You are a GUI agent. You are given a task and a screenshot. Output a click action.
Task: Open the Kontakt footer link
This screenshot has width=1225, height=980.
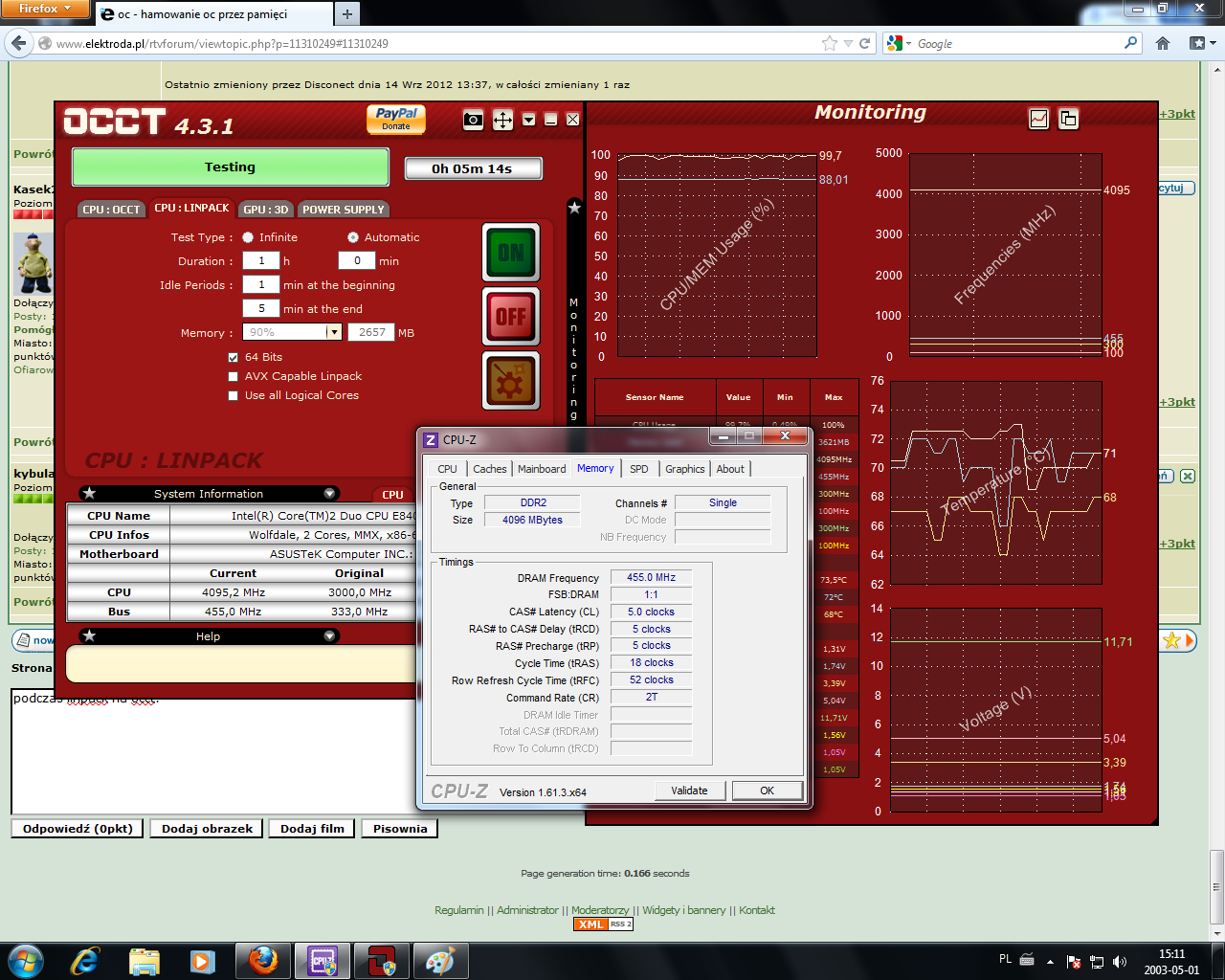757,910
